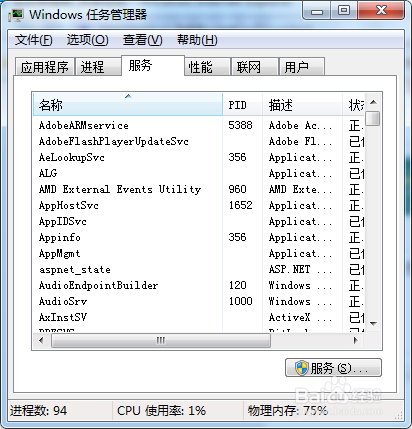
Task: Click the 'AMD Exte...' description cell
Action: (x=300, y=189)
